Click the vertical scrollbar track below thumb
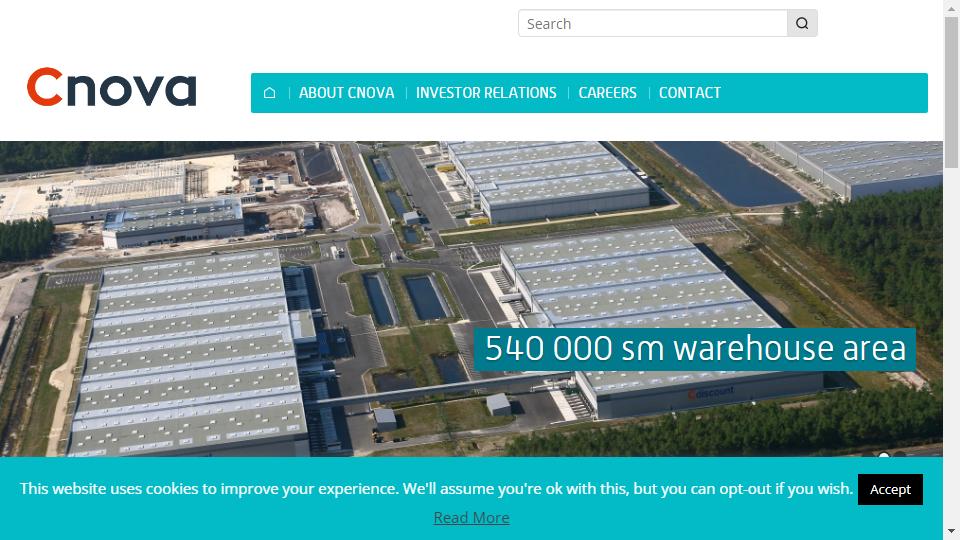The height and width of the screenshot is (540, 960). [x=951, y=343]
